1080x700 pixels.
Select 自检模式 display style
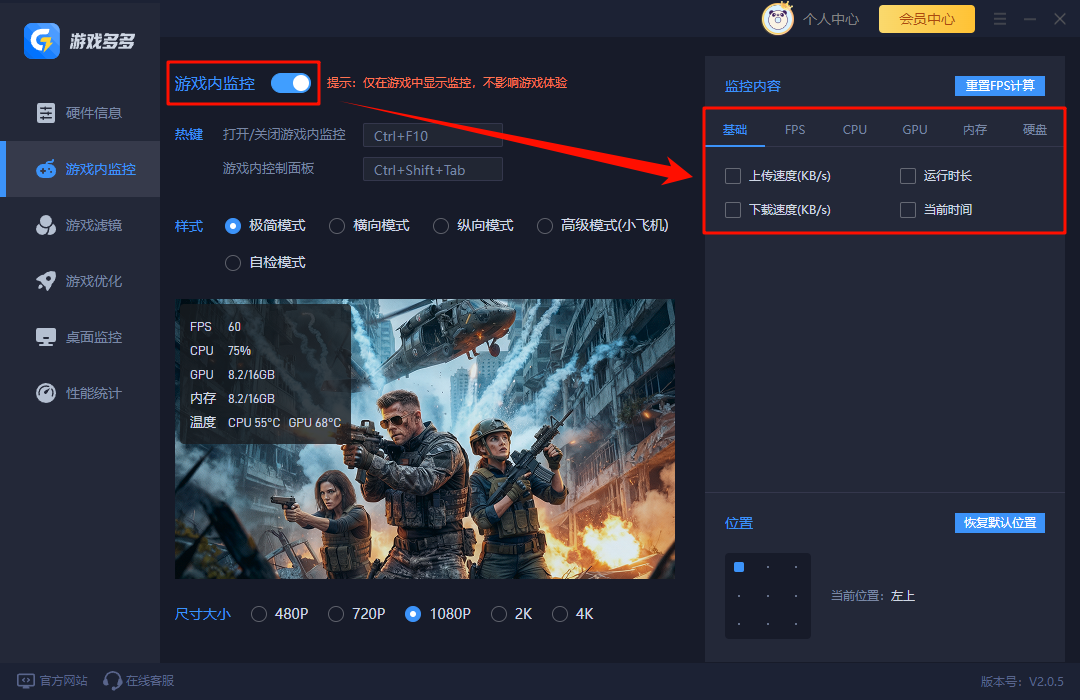point(232,262)
